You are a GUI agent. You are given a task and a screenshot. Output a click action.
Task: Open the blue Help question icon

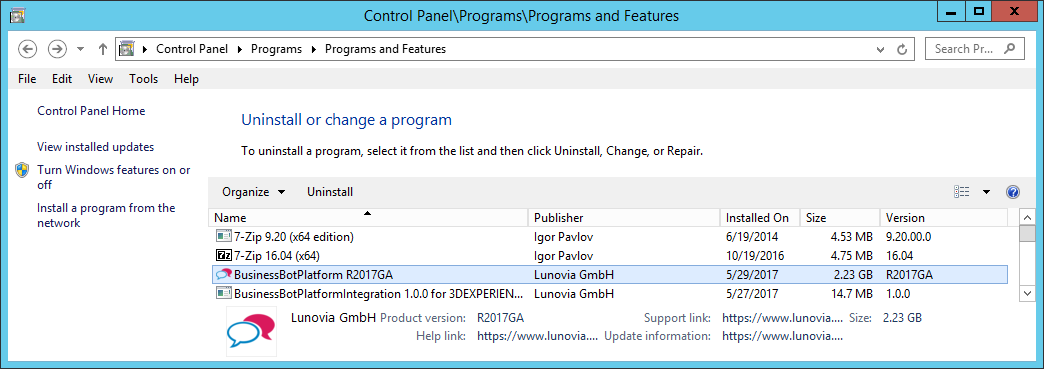point(1013,192)
